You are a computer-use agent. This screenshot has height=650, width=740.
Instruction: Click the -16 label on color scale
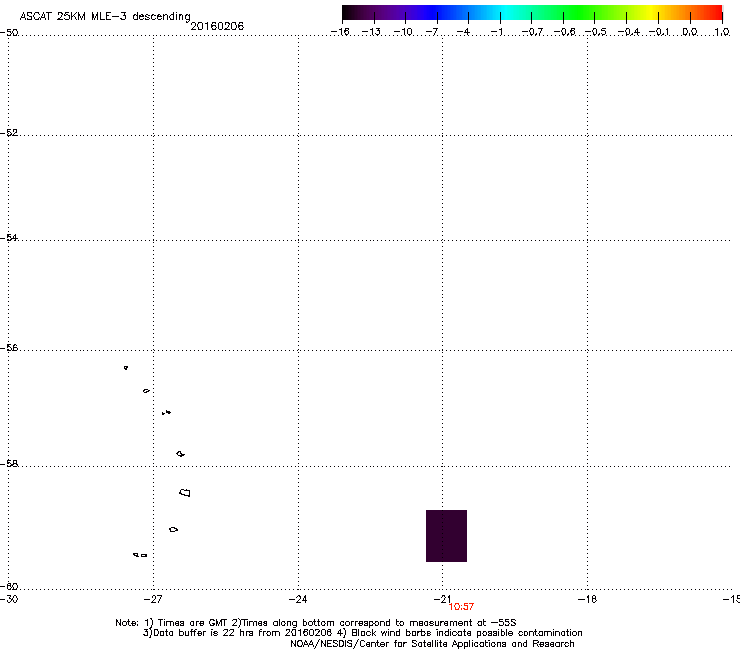pos(340,32)
